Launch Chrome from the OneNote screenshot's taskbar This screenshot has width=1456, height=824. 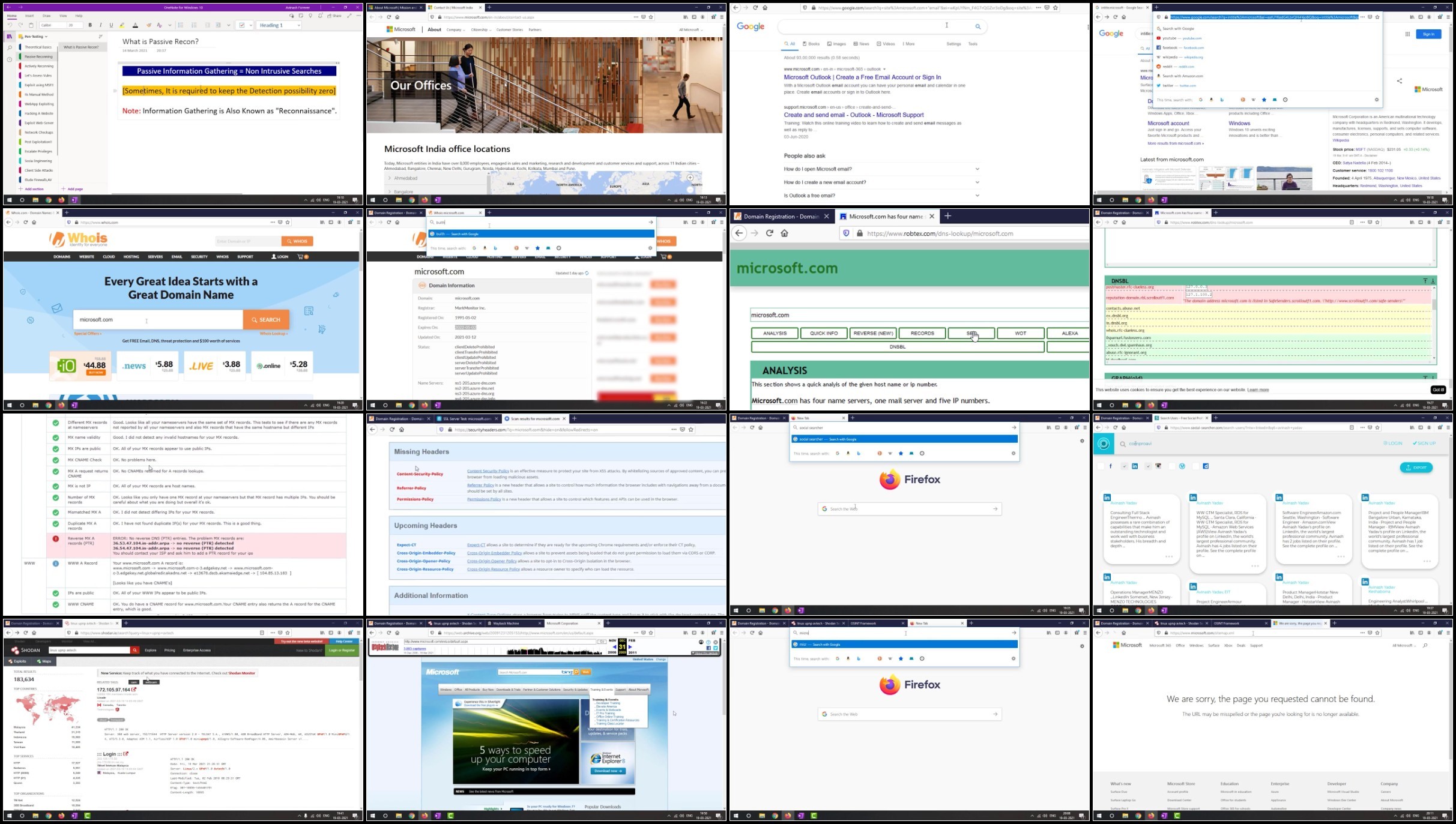[x=49, y=200]
